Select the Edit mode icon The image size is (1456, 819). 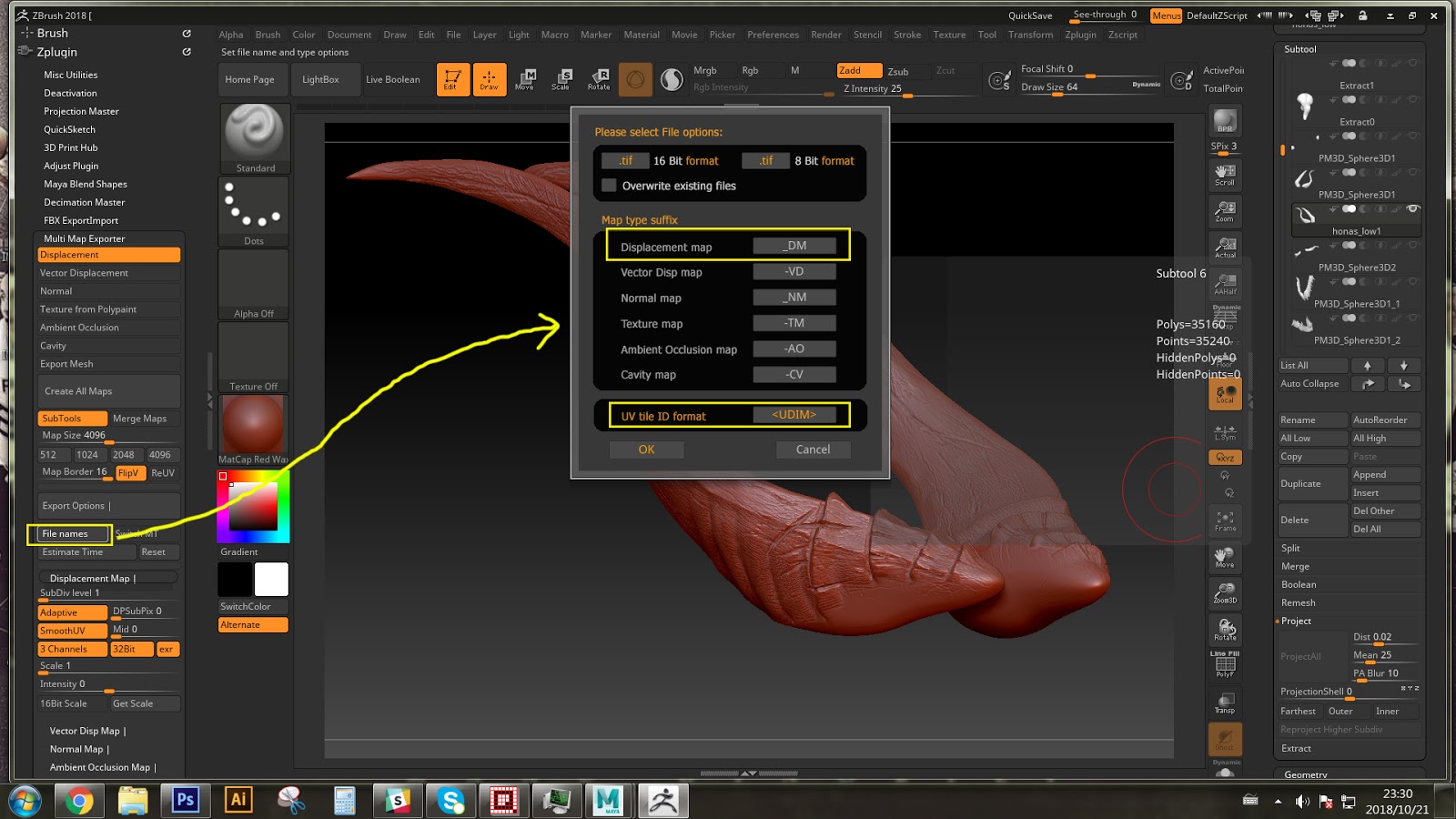[x=452, y=79]
